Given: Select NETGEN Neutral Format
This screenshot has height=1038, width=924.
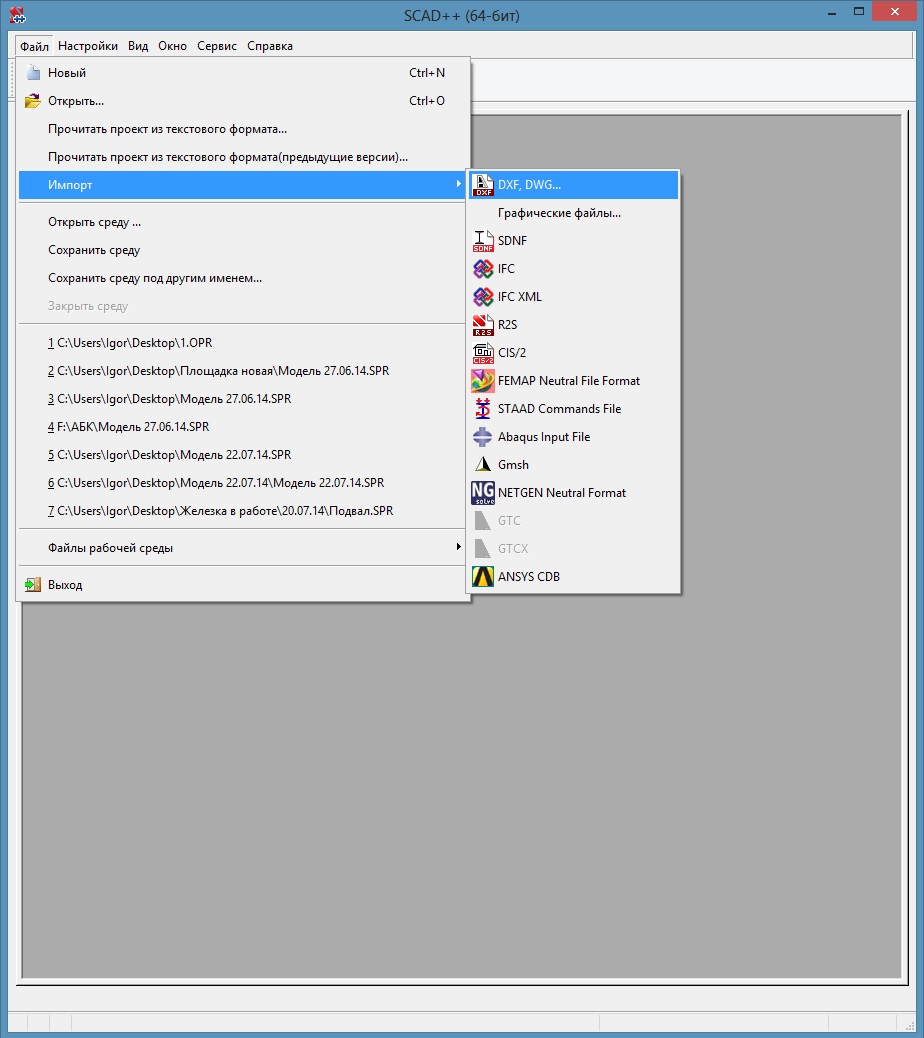Looking at the screenshot, I should pos(574,493).
